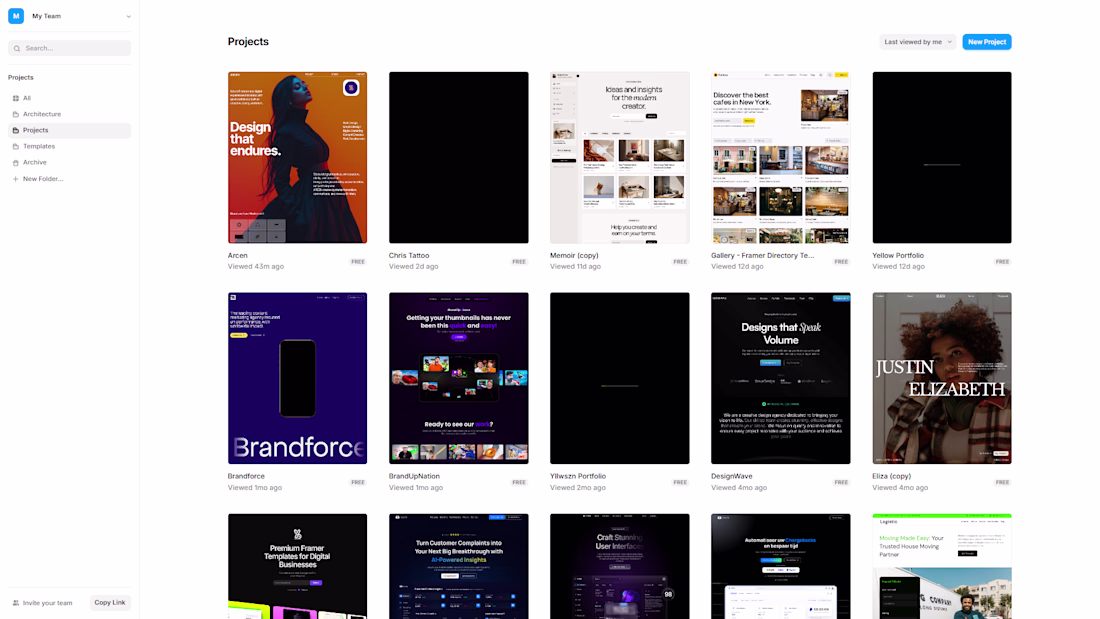
Task: Click the Yellow Portfolio project title
Action: [x=898, y=255]
